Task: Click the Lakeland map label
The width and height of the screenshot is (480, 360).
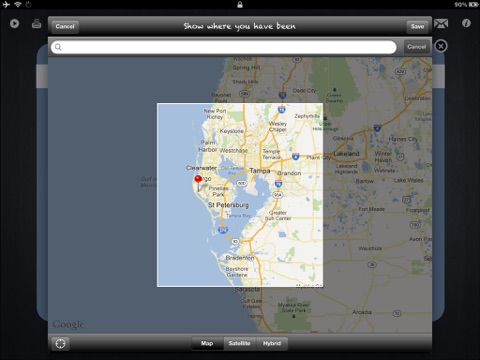Action: click(346, 154)
